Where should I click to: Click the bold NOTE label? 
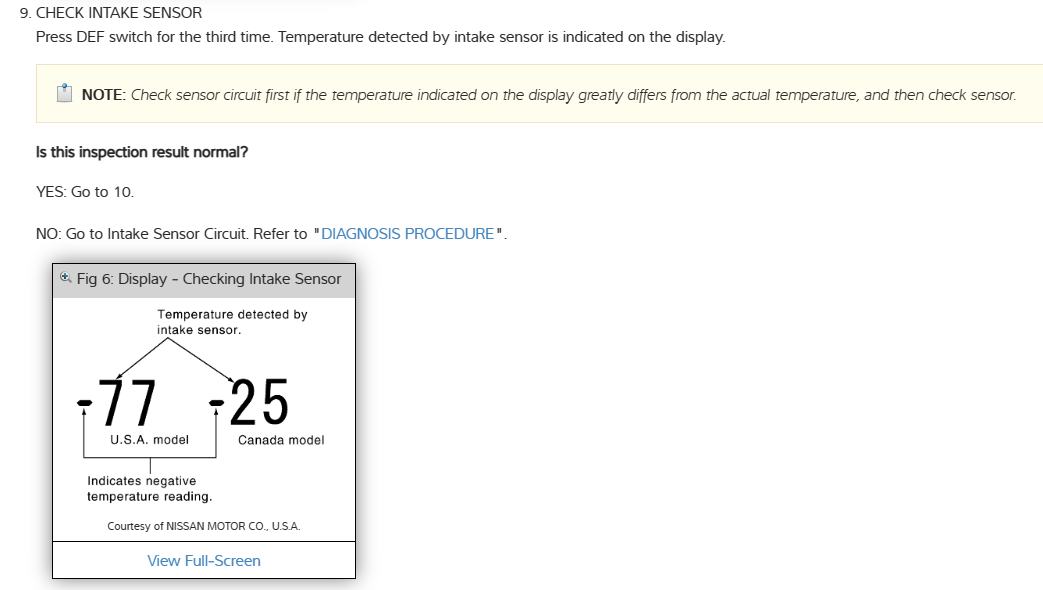pyautogui.click(x=103, y=95)
